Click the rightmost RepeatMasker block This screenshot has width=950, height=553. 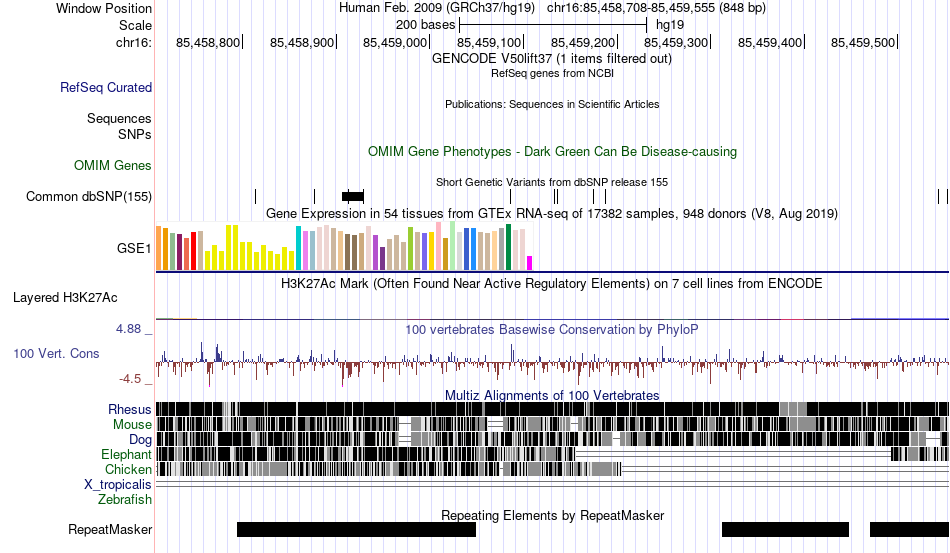tap(909, 529)
